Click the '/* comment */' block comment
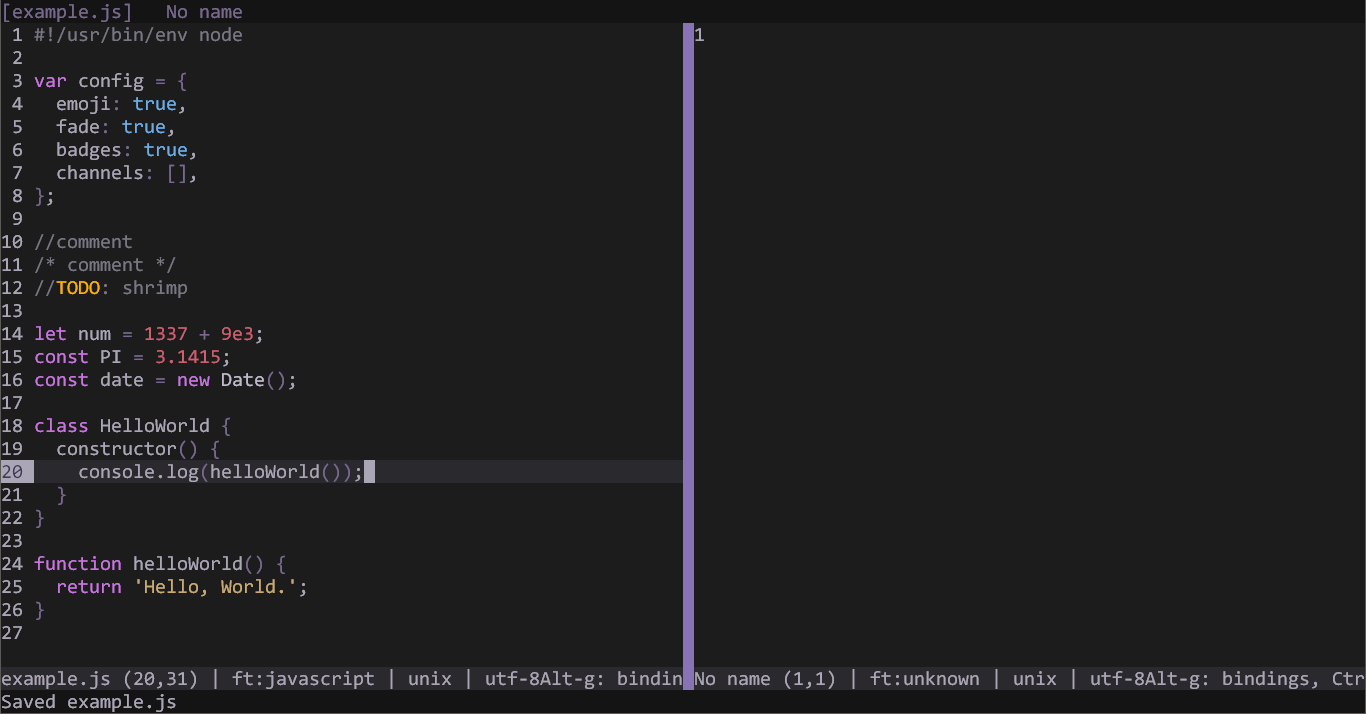 105,265
